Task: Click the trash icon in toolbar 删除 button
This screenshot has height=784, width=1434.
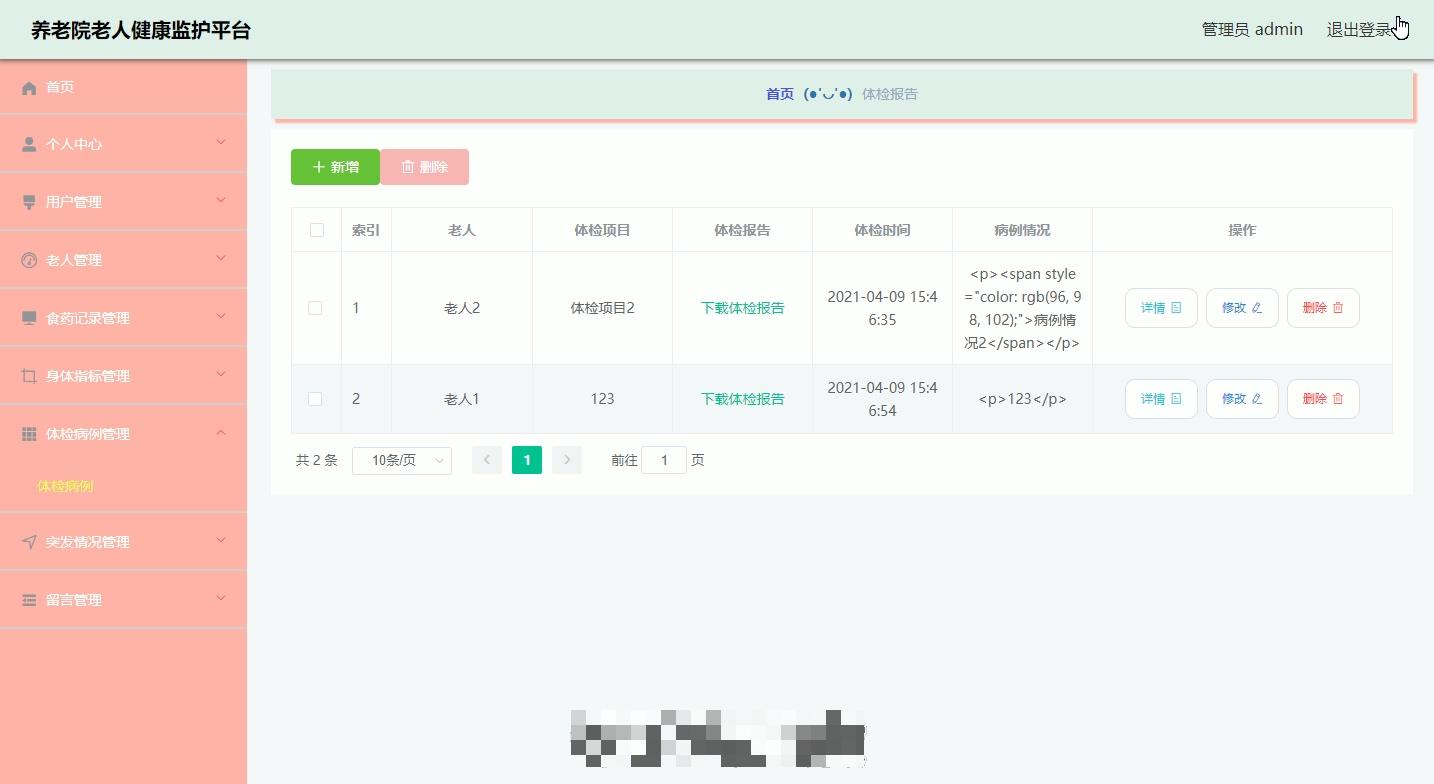Action: click(408, 167)
